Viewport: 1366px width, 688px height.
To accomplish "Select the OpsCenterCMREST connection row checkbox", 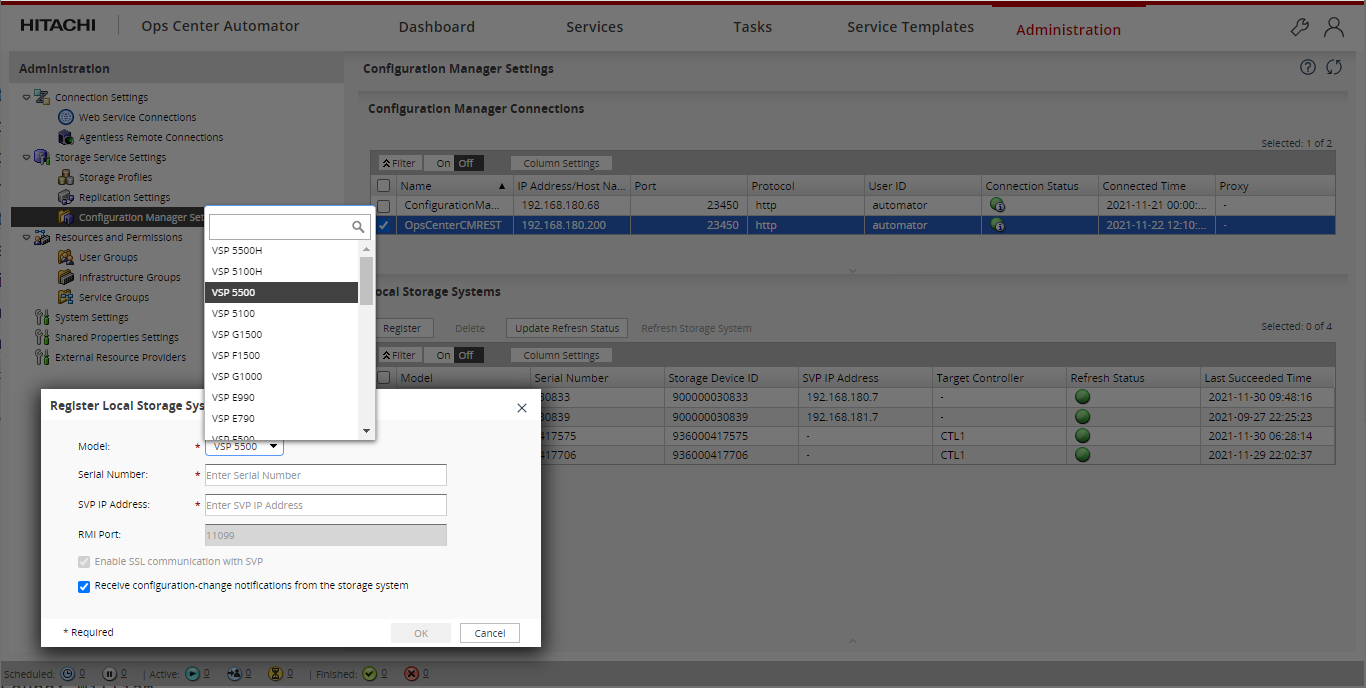I will [384, 225].
